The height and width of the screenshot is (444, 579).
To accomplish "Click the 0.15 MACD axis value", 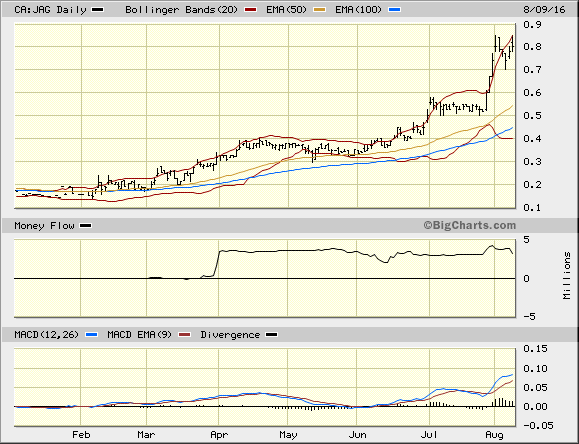I will pyautogui.click(x=535, y=349).
